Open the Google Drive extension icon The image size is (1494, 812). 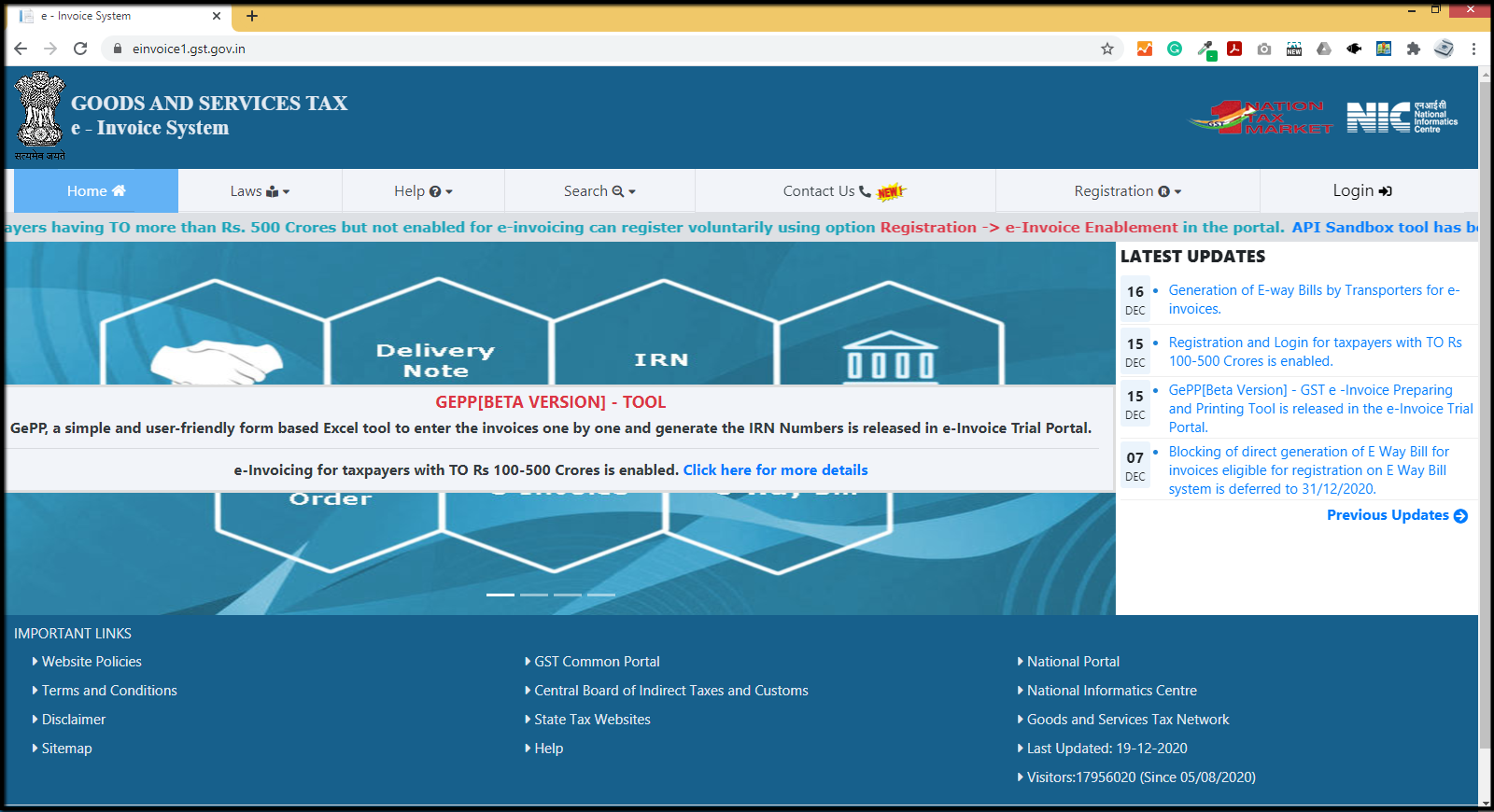tap(1324, 49)
